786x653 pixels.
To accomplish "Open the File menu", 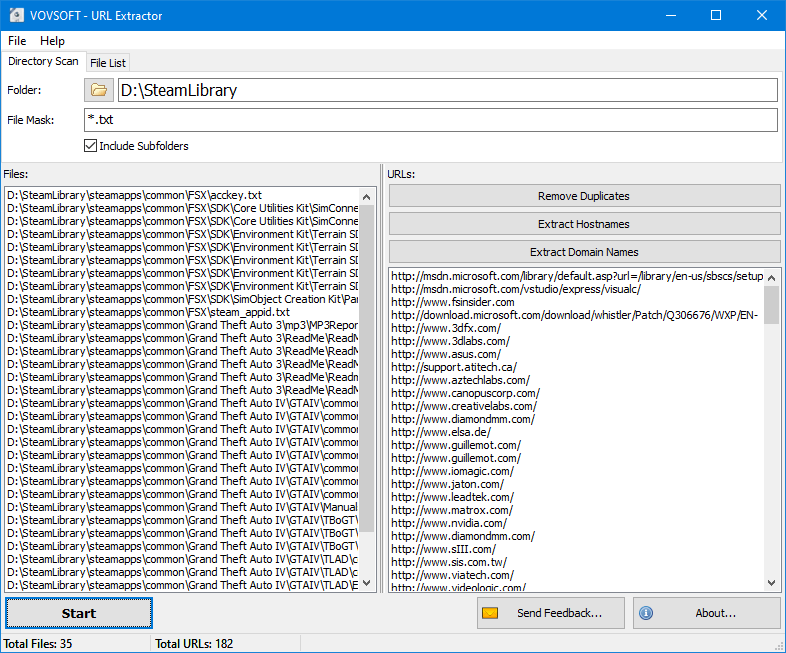I will [x=17, y=41].
